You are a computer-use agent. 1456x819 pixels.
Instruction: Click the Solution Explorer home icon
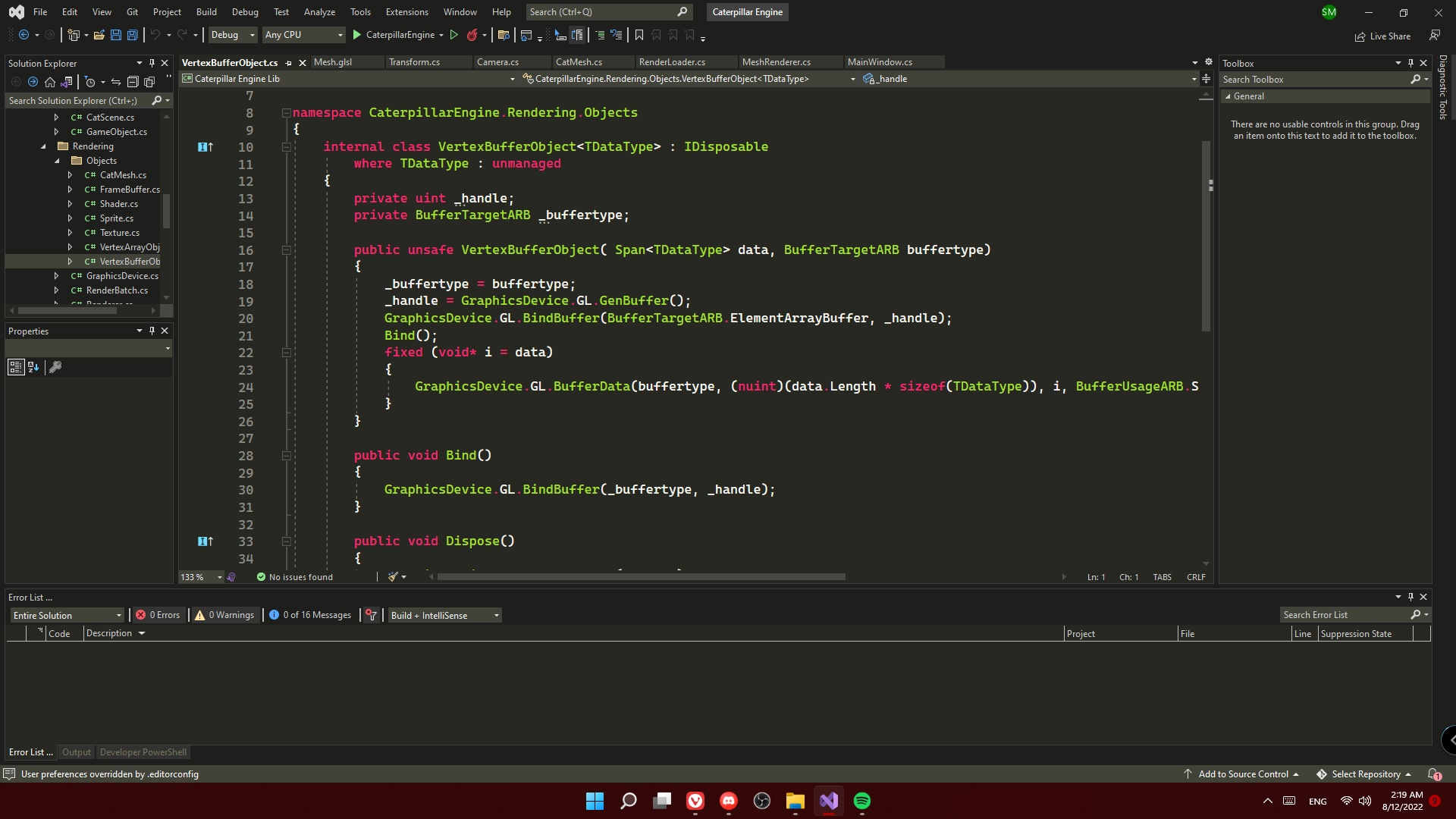coord(49,82)
